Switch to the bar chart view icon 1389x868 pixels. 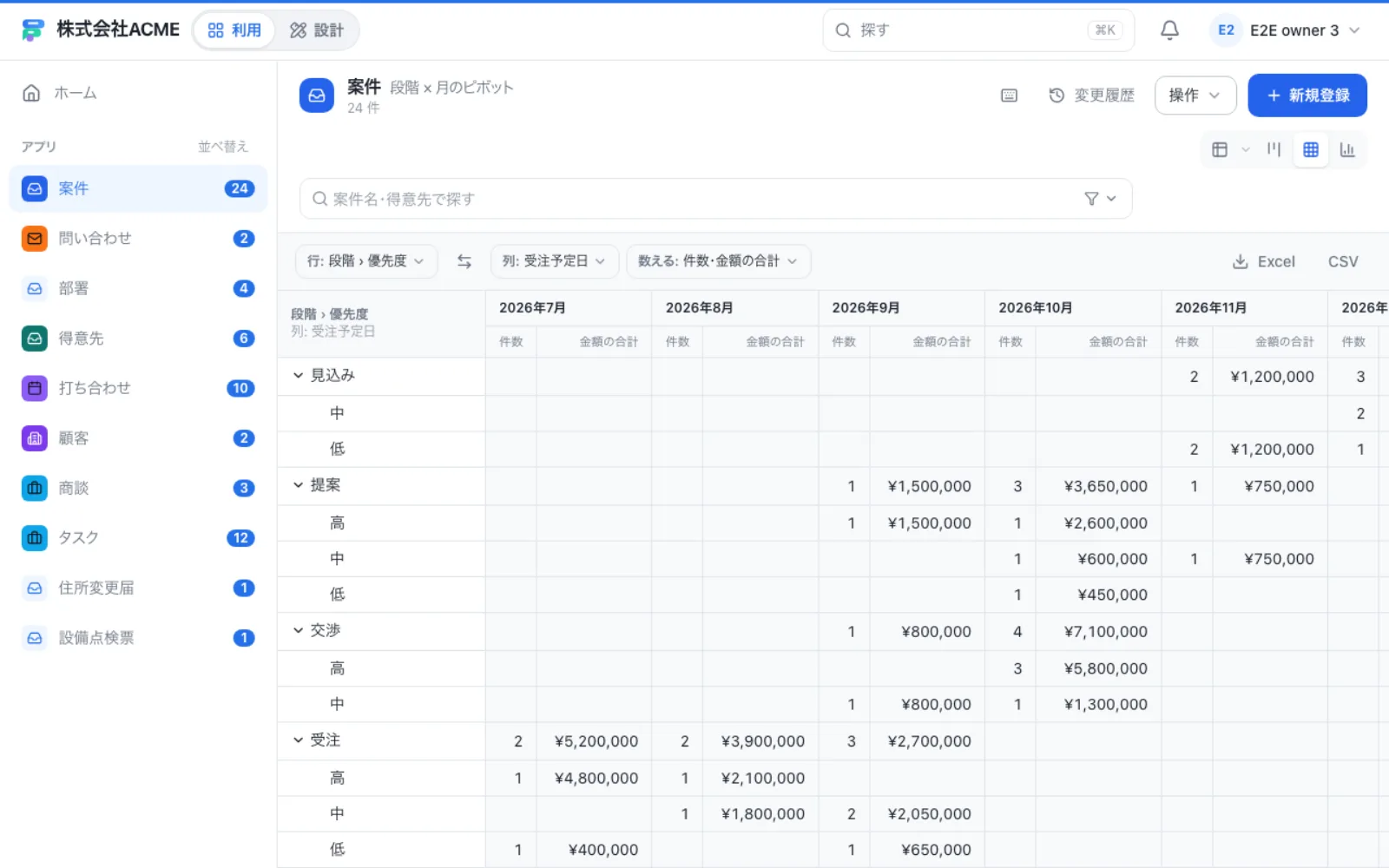tap(1347, 149)
